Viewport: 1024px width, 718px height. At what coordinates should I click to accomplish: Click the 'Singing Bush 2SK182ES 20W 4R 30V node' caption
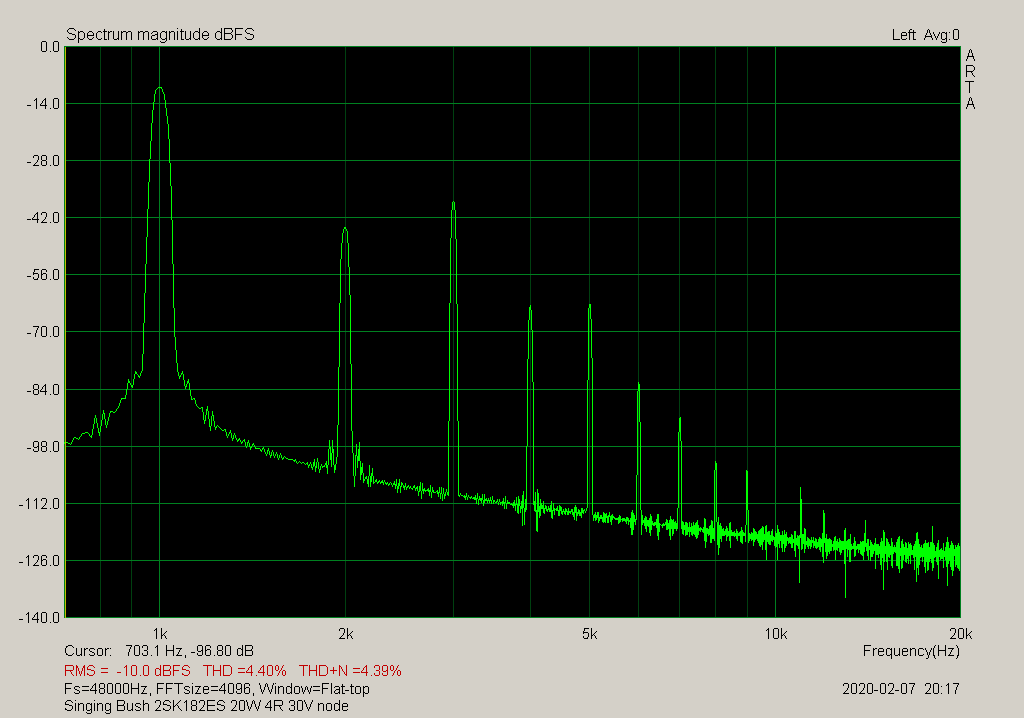(x=206, y=706)
